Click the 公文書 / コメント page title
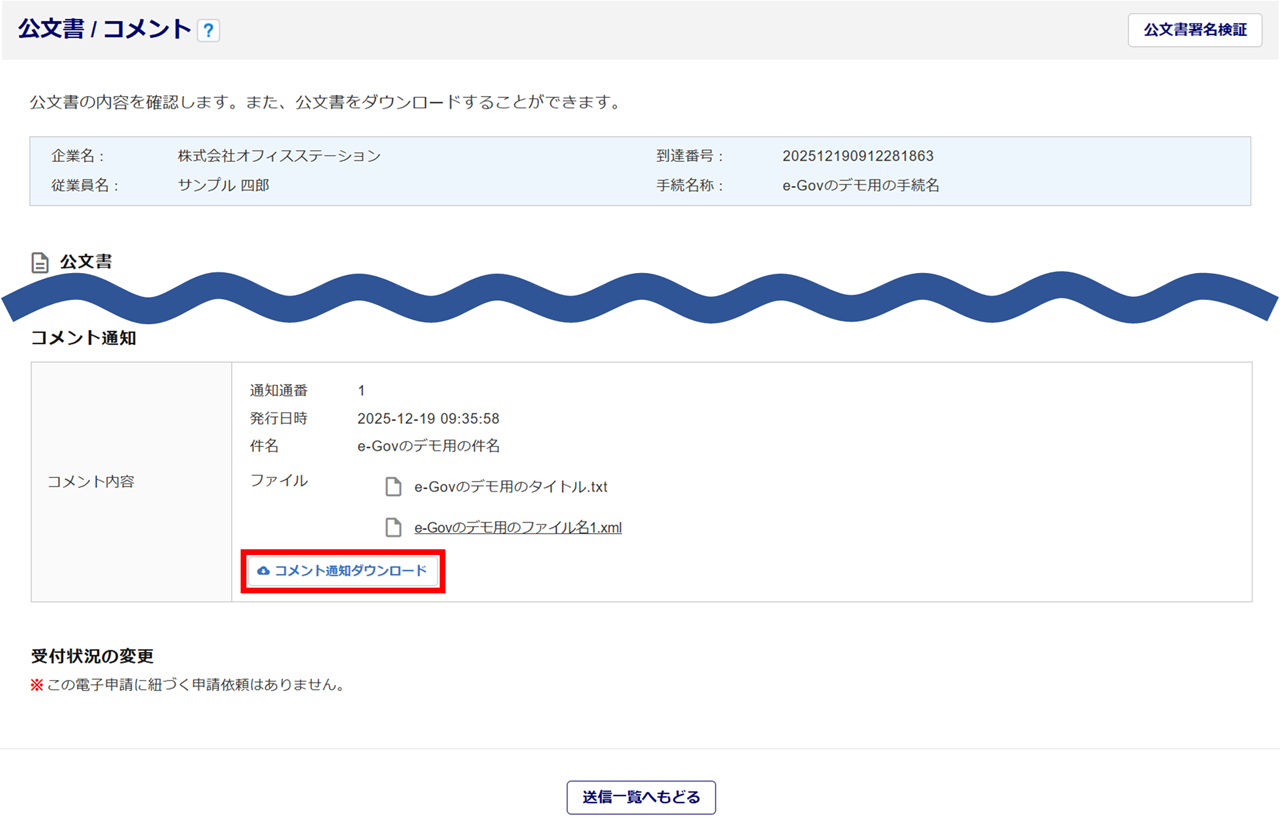 [x=104, y=29]
